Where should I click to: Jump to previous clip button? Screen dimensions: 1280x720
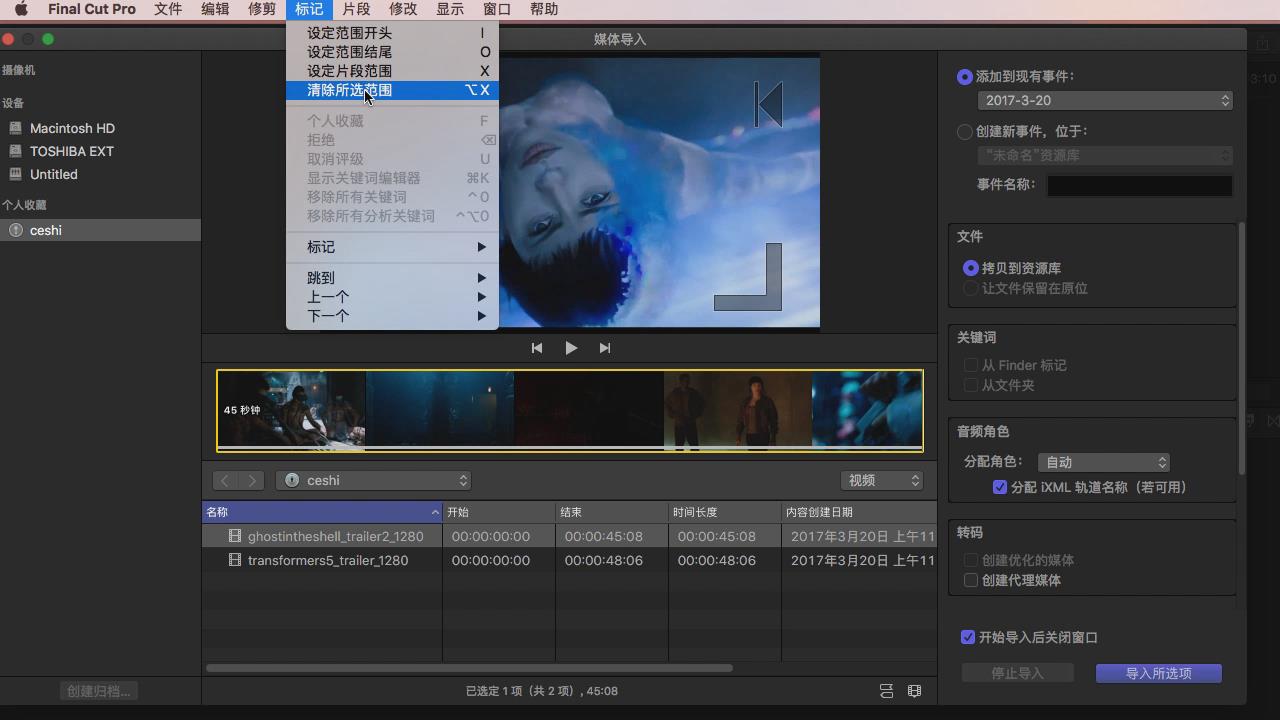point(537,348)
